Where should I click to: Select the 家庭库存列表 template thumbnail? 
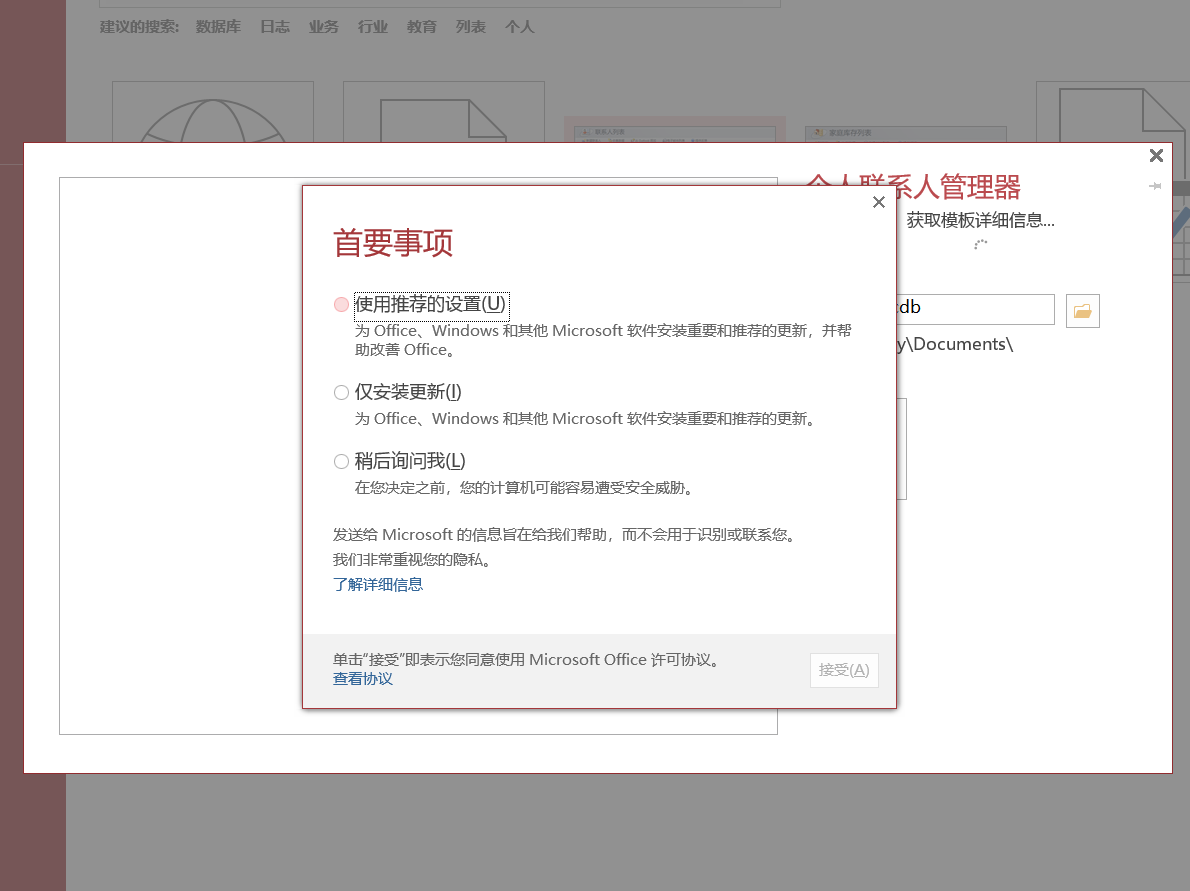(x=906, y=134)
